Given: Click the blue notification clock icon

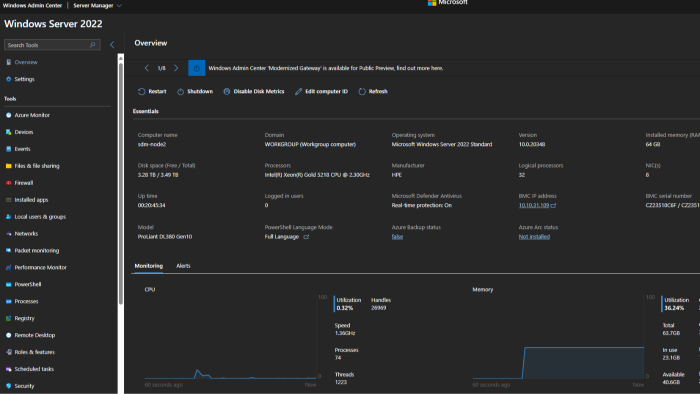Looking at the screenshot, I should point(196,68).
